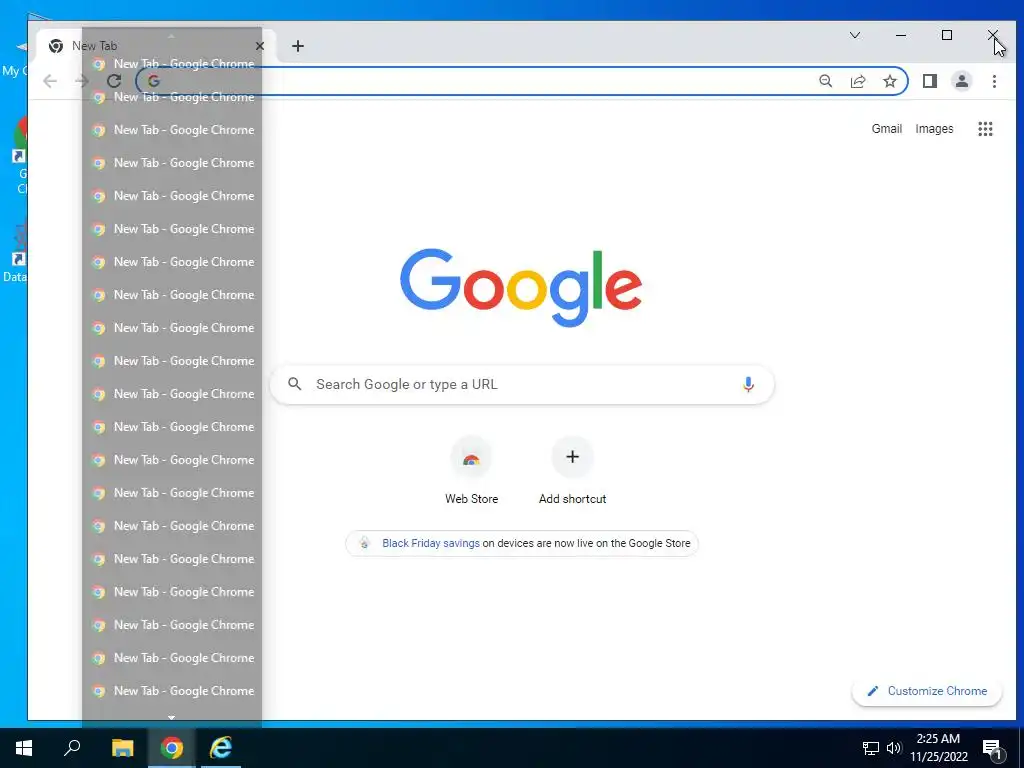Open the Google apps grid

pos(985,129)
